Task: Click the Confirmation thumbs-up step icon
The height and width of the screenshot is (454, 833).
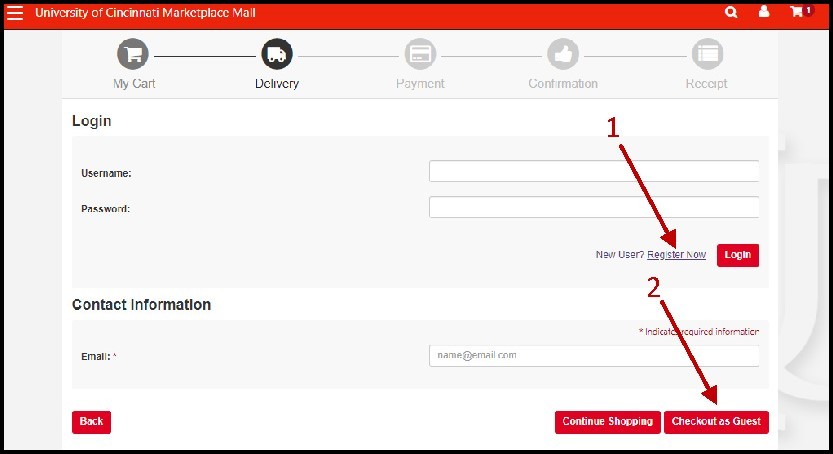Action: tap(563, 54)
